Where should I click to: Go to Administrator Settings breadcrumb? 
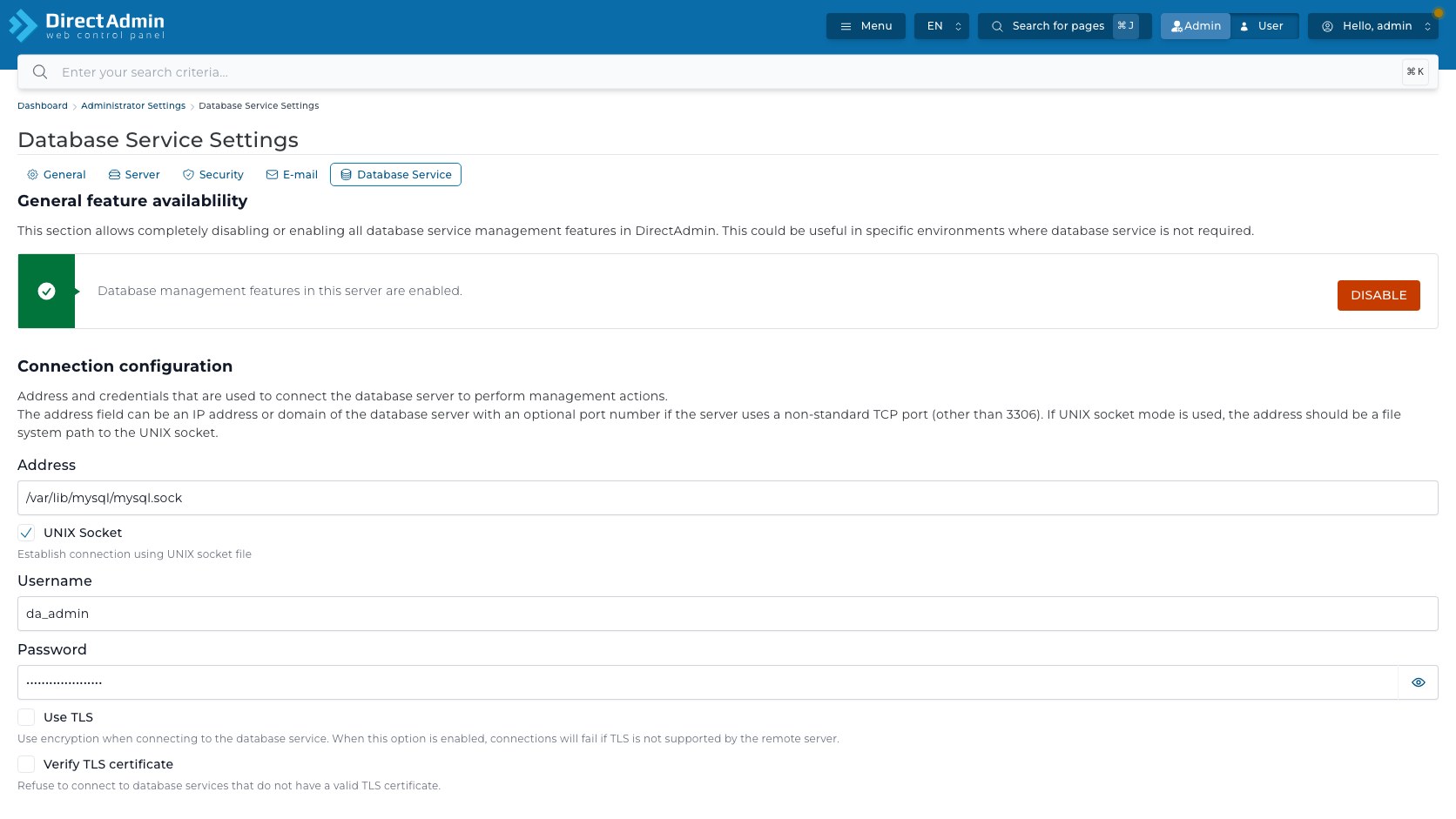(x=133, y=106)
